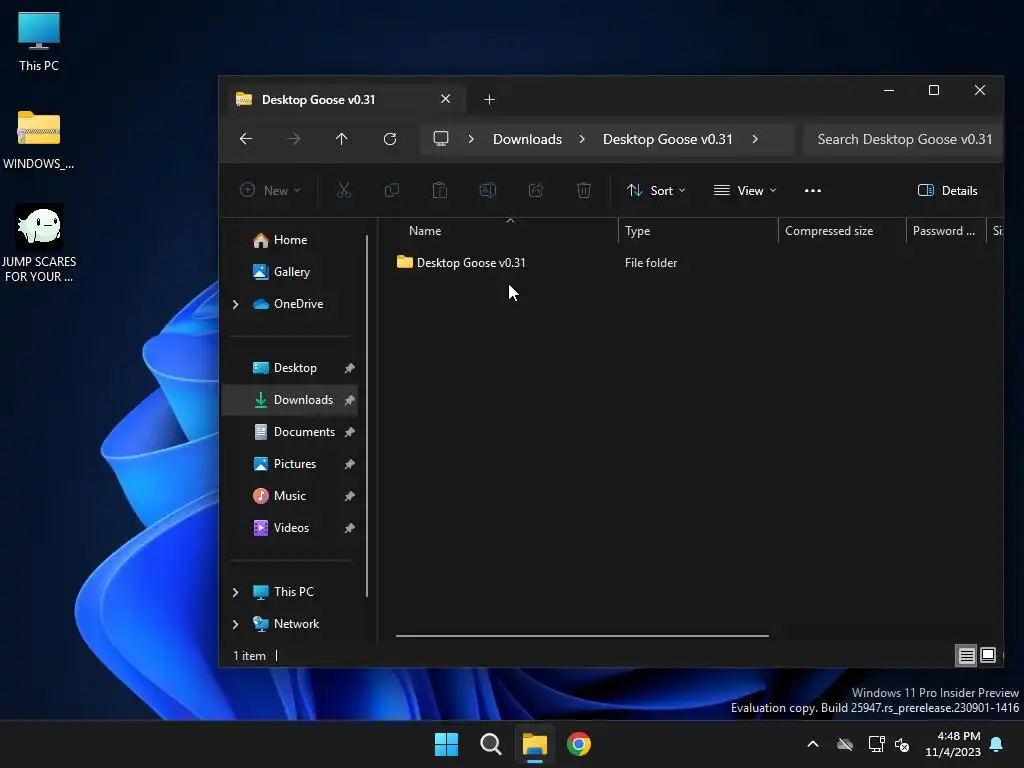Open Home in navigation pane
The height and width of the screenshot is (768, 1024).
[x=290, y=240]
